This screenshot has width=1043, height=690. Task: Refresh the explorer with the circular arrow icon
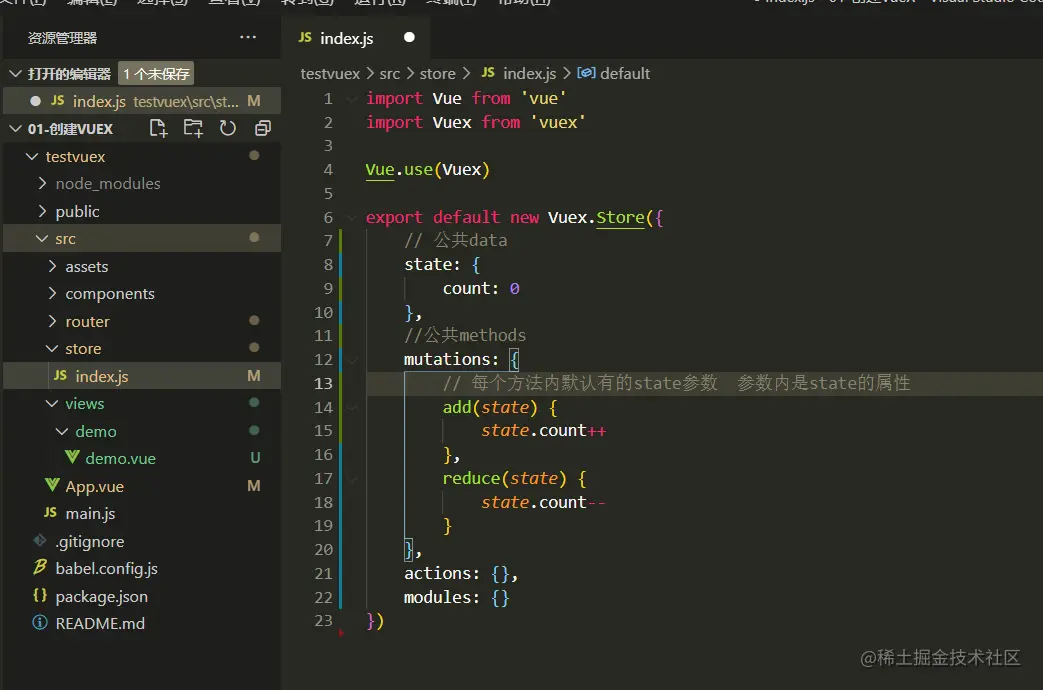[227, 128]
